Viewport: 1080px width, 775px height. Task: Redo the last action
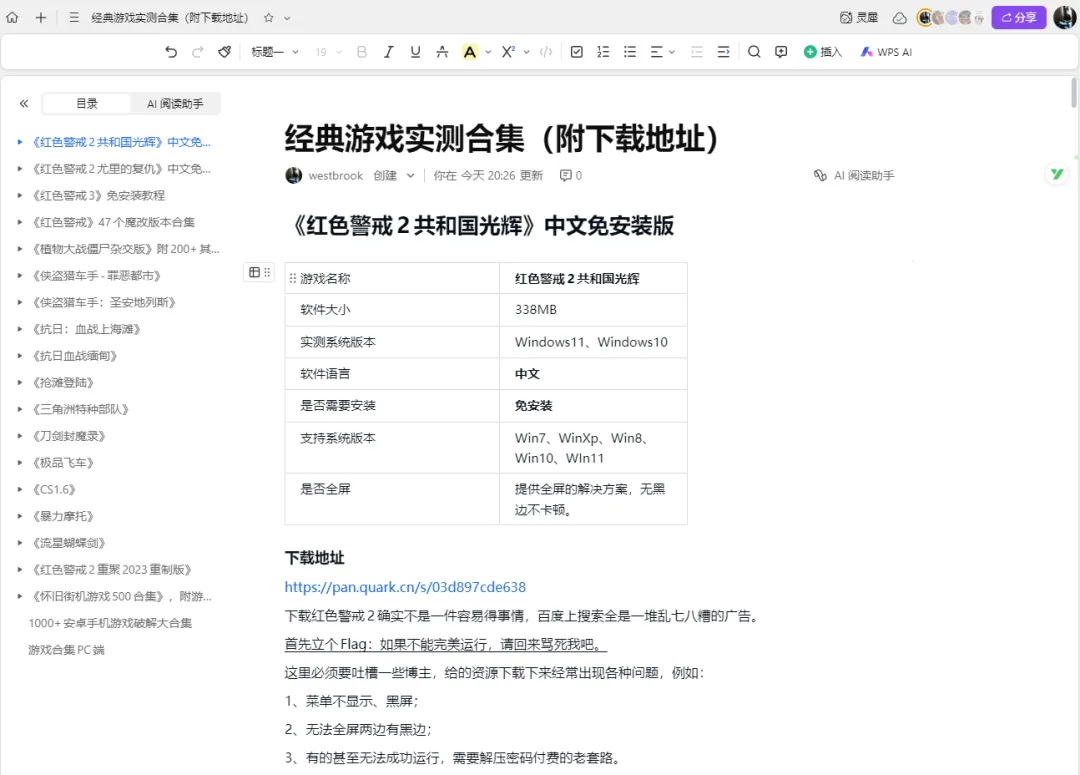[x=198, y=52]
